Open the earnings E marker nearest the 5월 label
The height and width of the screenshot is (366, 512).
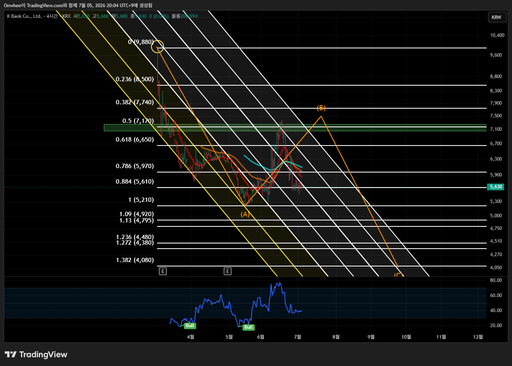tap(227, 271)
